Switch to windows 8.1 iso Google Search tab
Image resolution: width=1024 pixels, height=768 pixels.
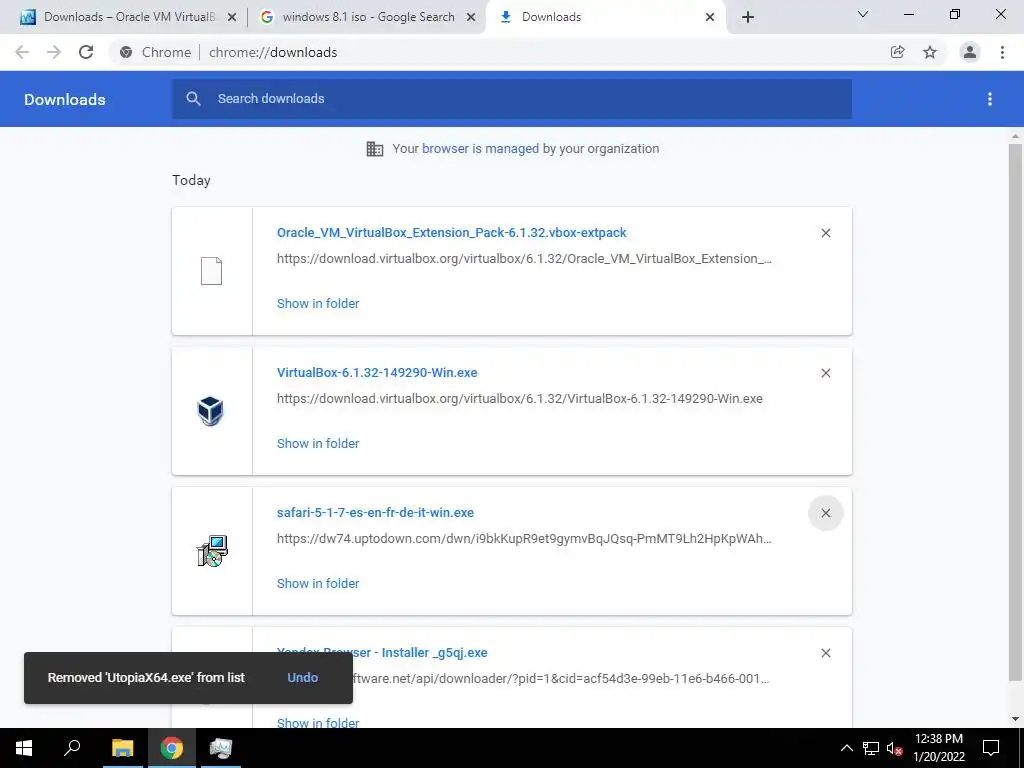[366, 17]
